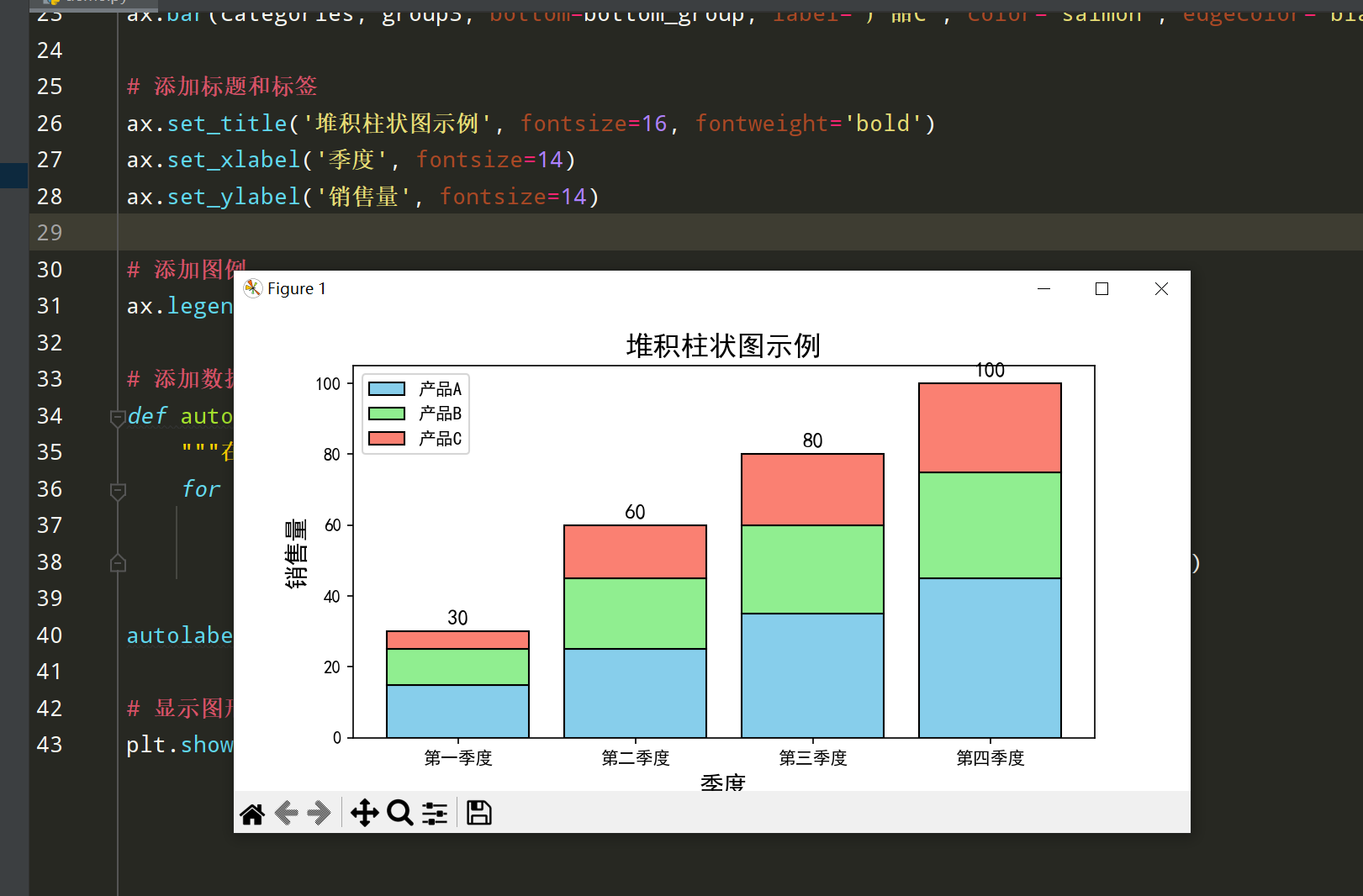Collapse the def block at line 34
Viewport: 1363px width, 896px height.
point(118,418)
